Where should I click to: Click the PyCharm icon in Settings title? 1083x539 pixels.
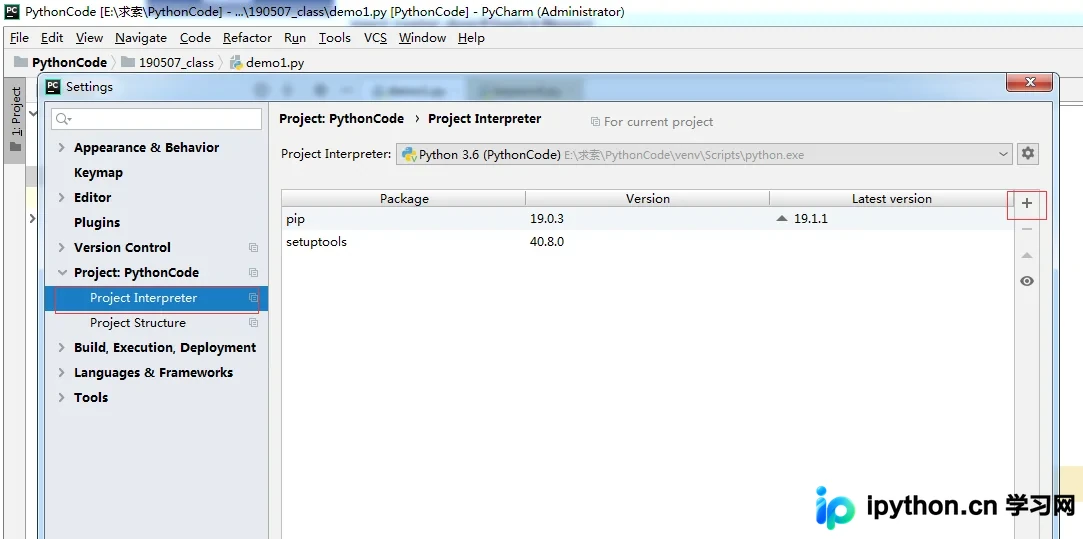(53, 87)
